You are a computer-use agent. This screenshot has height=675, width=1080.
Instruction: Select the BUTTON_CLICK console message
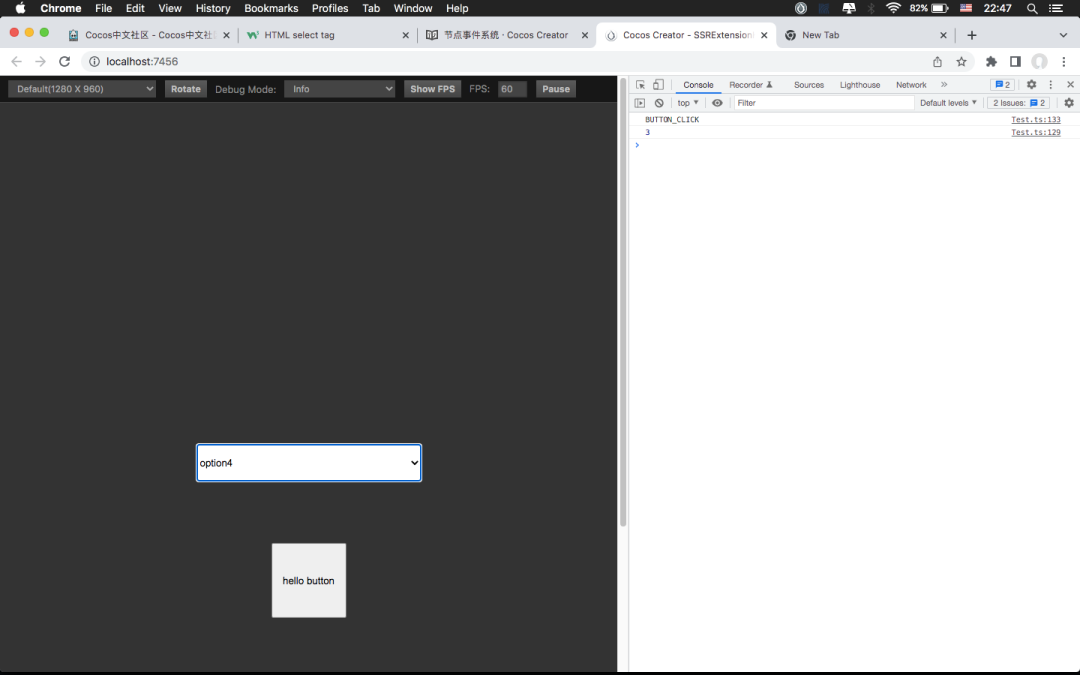[672, 119]
